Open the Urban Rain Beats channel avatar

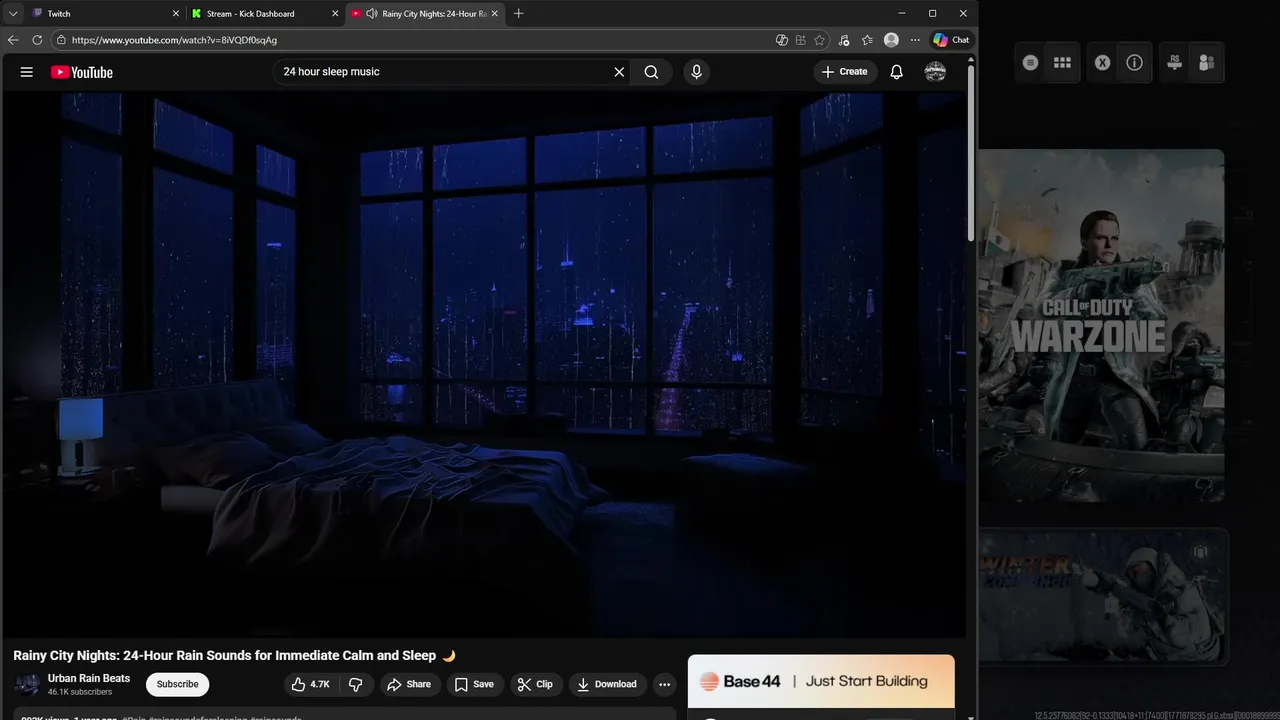tap(28, 685)
